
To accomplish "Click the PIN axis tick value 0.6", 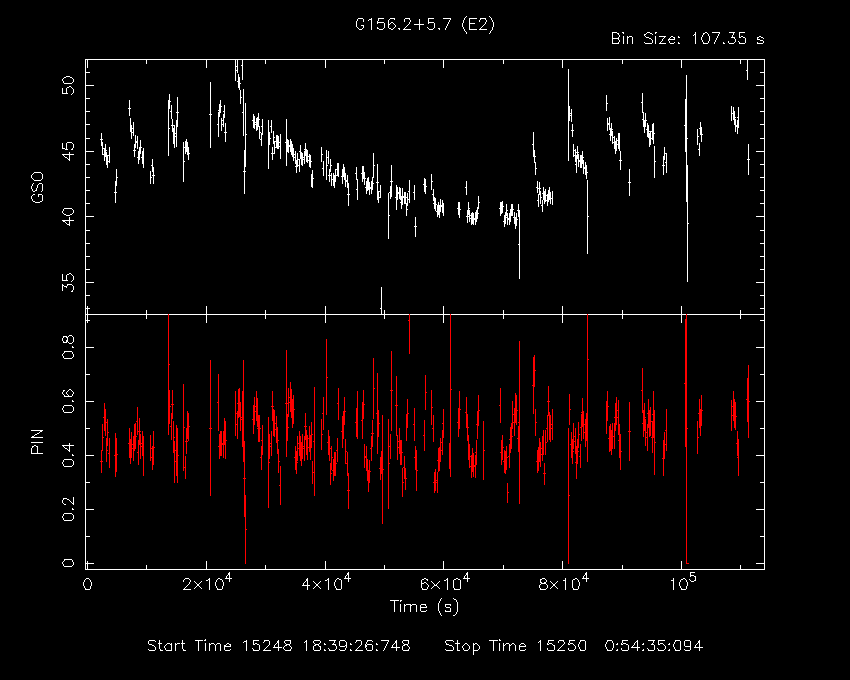I will (x=68, y=401).
